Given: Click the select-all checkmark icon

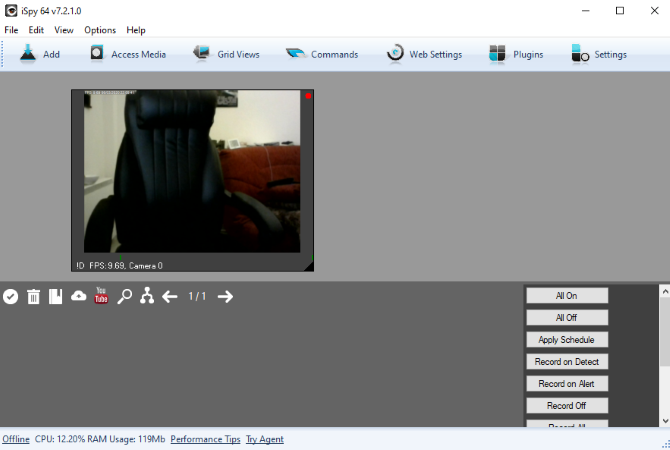Looking at the screenshot, I should [x=11, y=297].
